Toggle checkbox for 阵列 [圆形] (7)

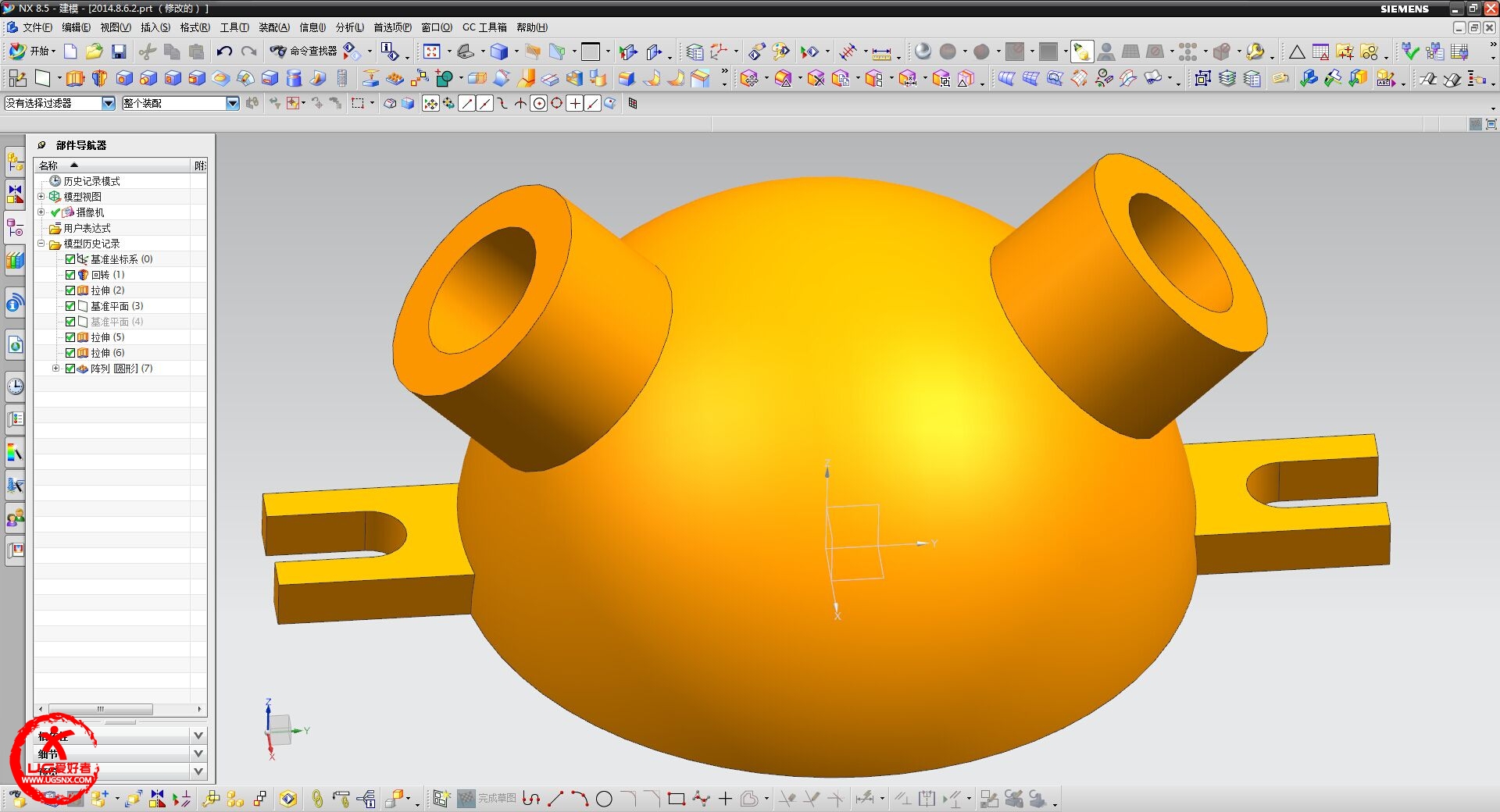(x=70, y=369)
